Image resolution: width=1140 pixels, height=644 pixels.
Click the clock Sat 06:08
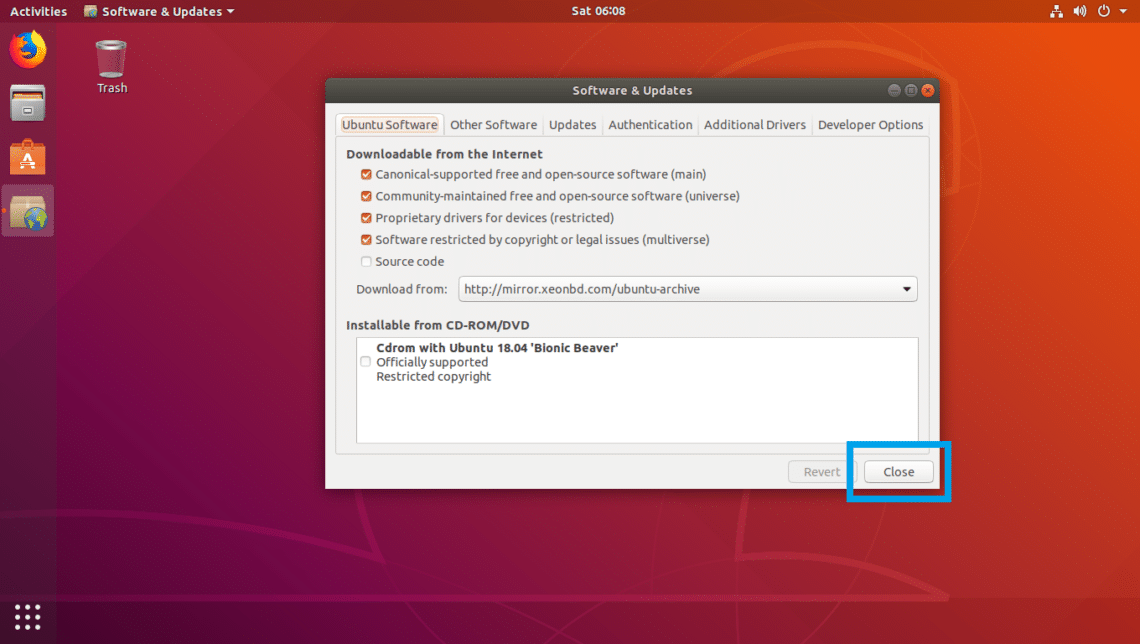click(x=598, y=11)
